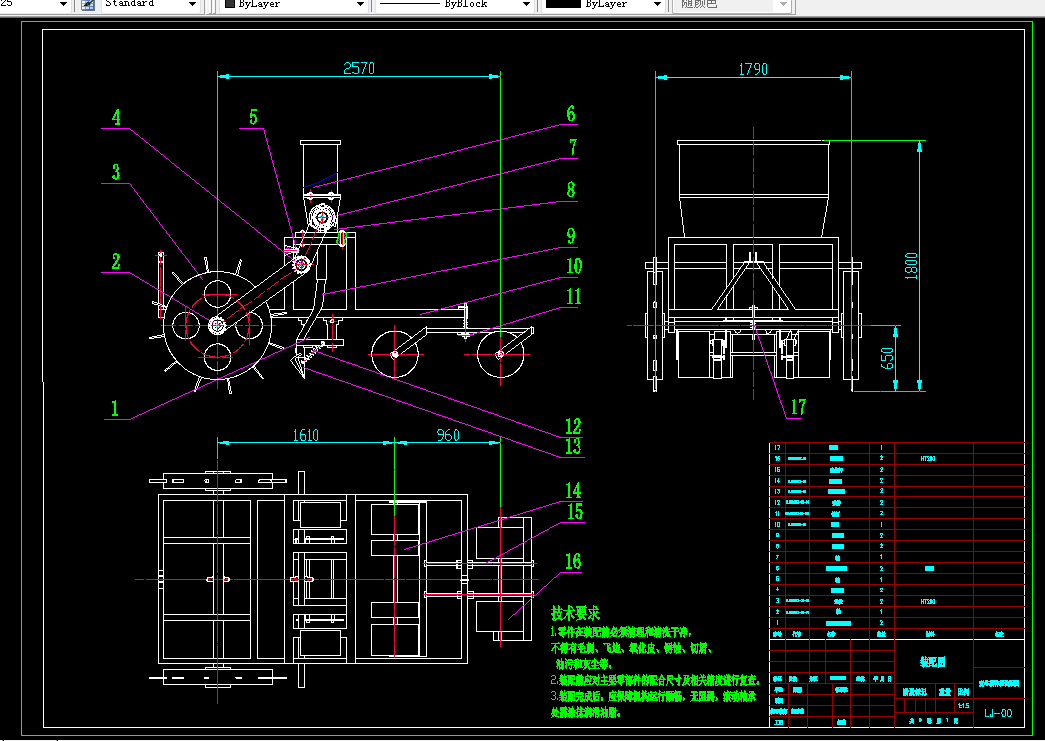The image size is (1045, 741).
Task: Select technical requirement line starting with 2.
Action: coord(656,680)
